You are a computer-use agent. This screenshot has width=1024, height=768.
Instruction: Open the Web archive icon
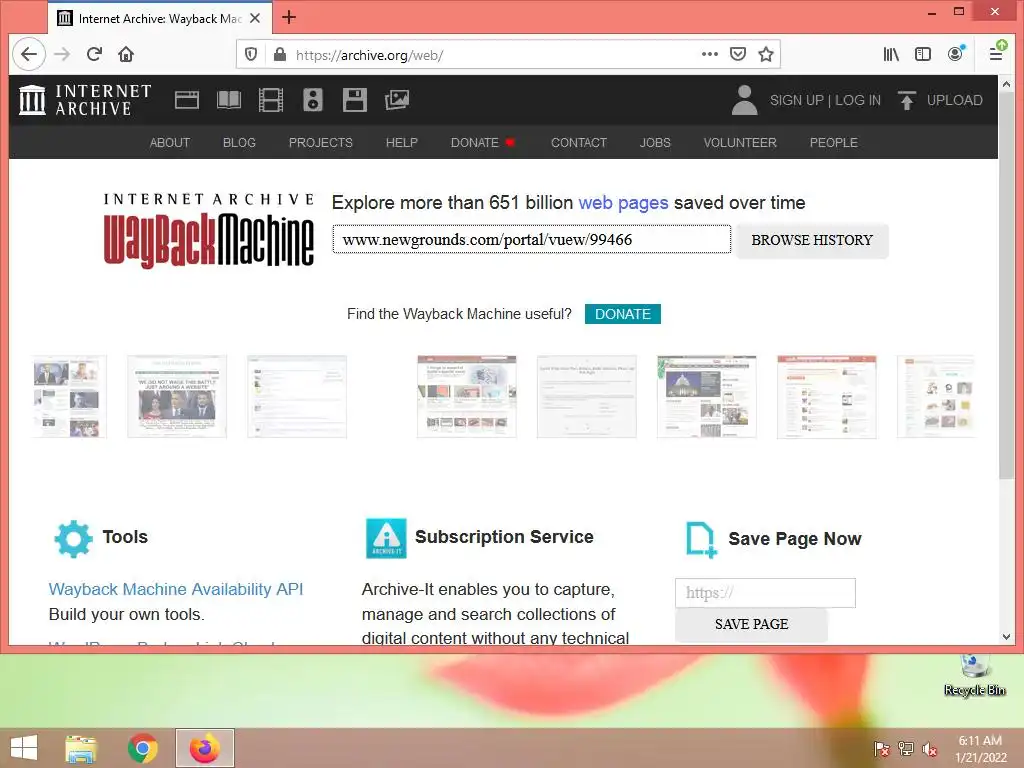point(187,100)
